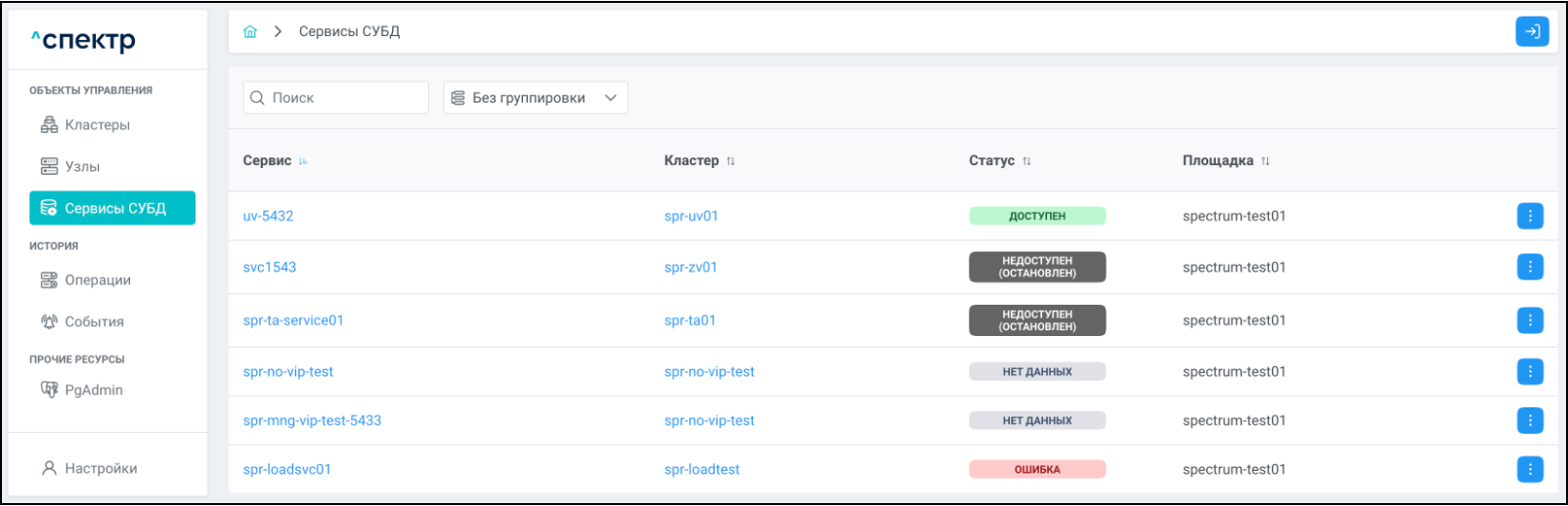
Task: Sort by Статус column arrows
Action: coord(1026,161)
